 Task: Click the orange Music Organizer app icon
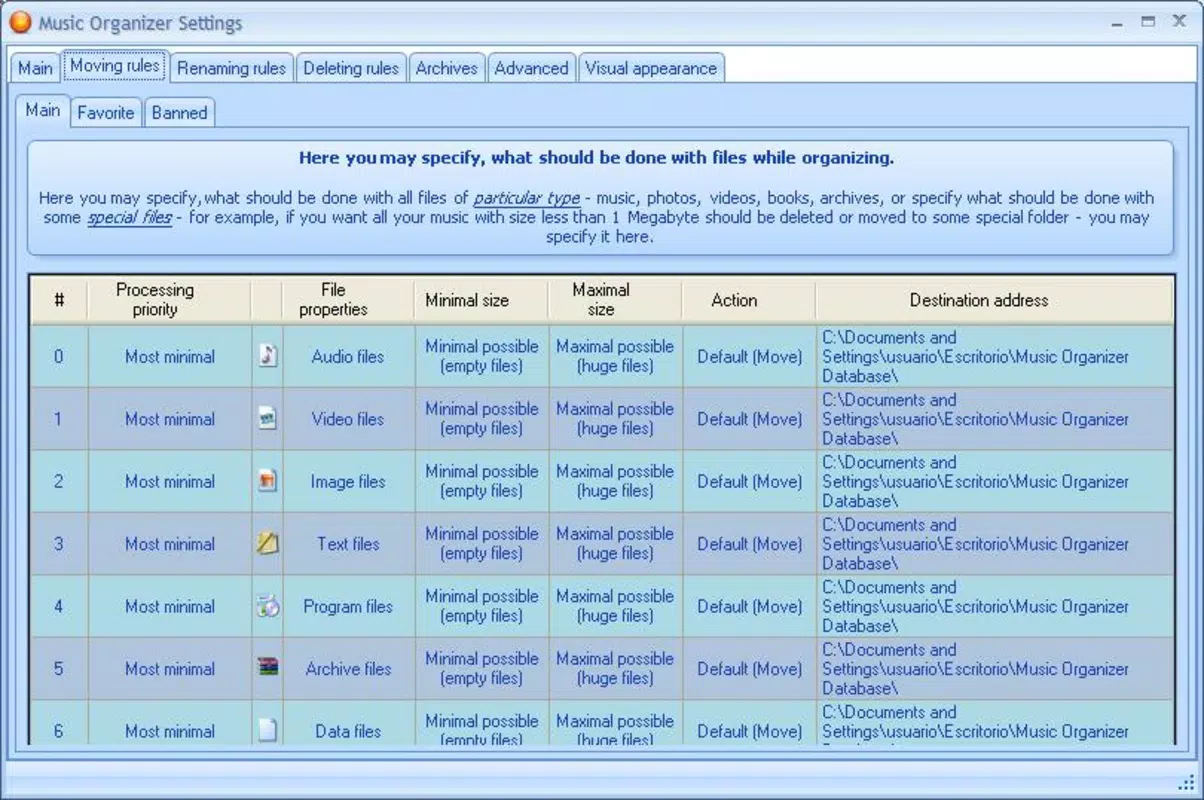(x=20, y=22)
